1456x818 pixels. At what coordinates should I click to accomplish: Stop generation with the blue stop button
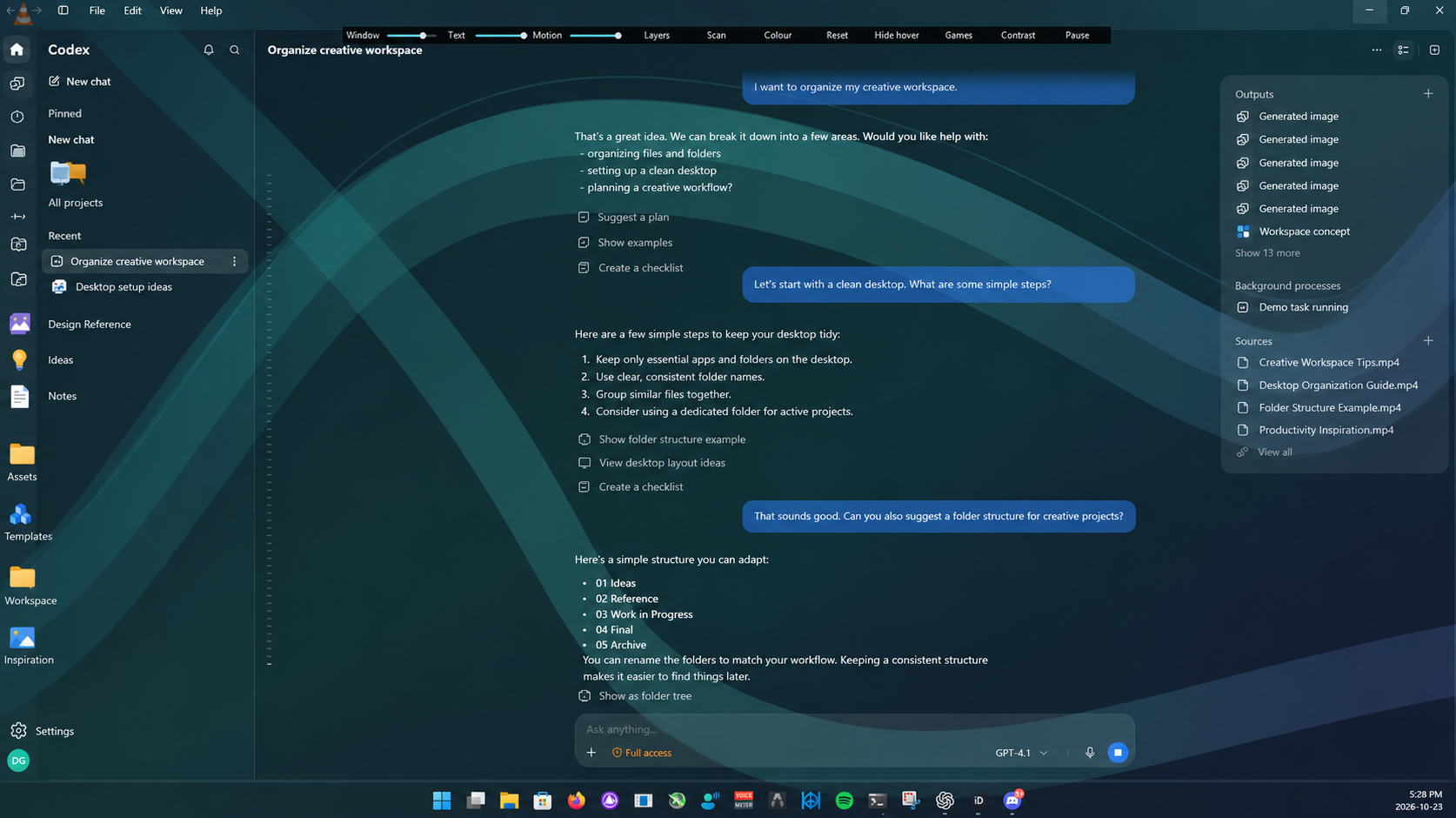coord(1118,753)
